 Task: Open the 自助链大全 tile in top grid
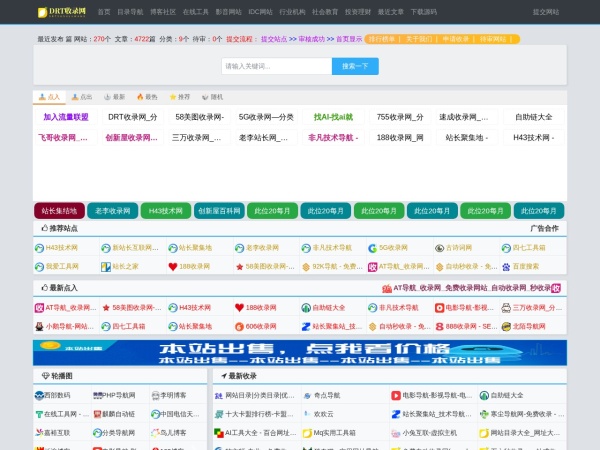[534, 117]
